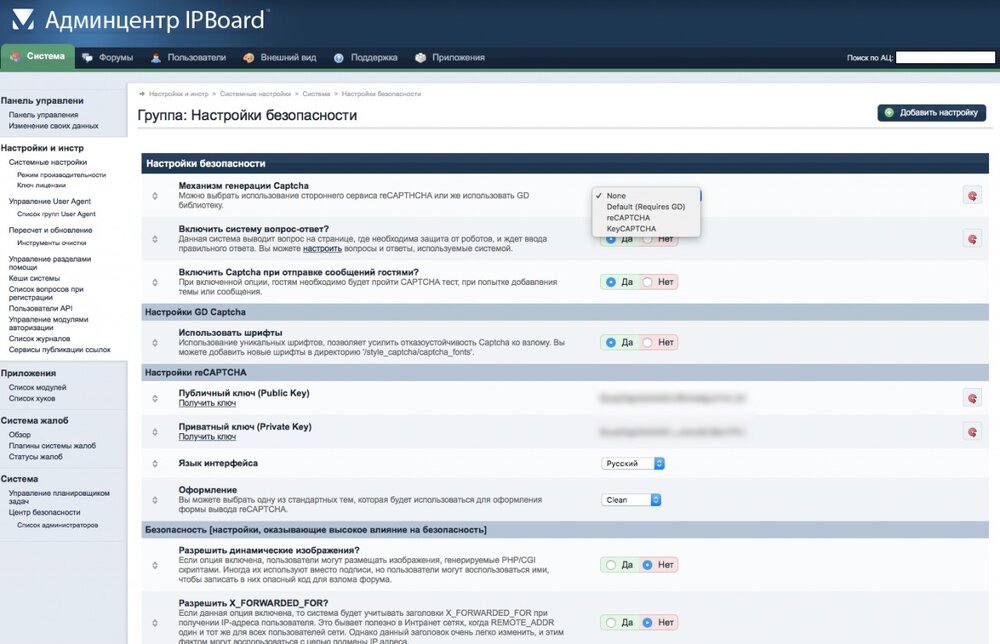The image size is (1000, 644).
Task: Click the revert icon for question-answer system setting
Action: [971, 238]
